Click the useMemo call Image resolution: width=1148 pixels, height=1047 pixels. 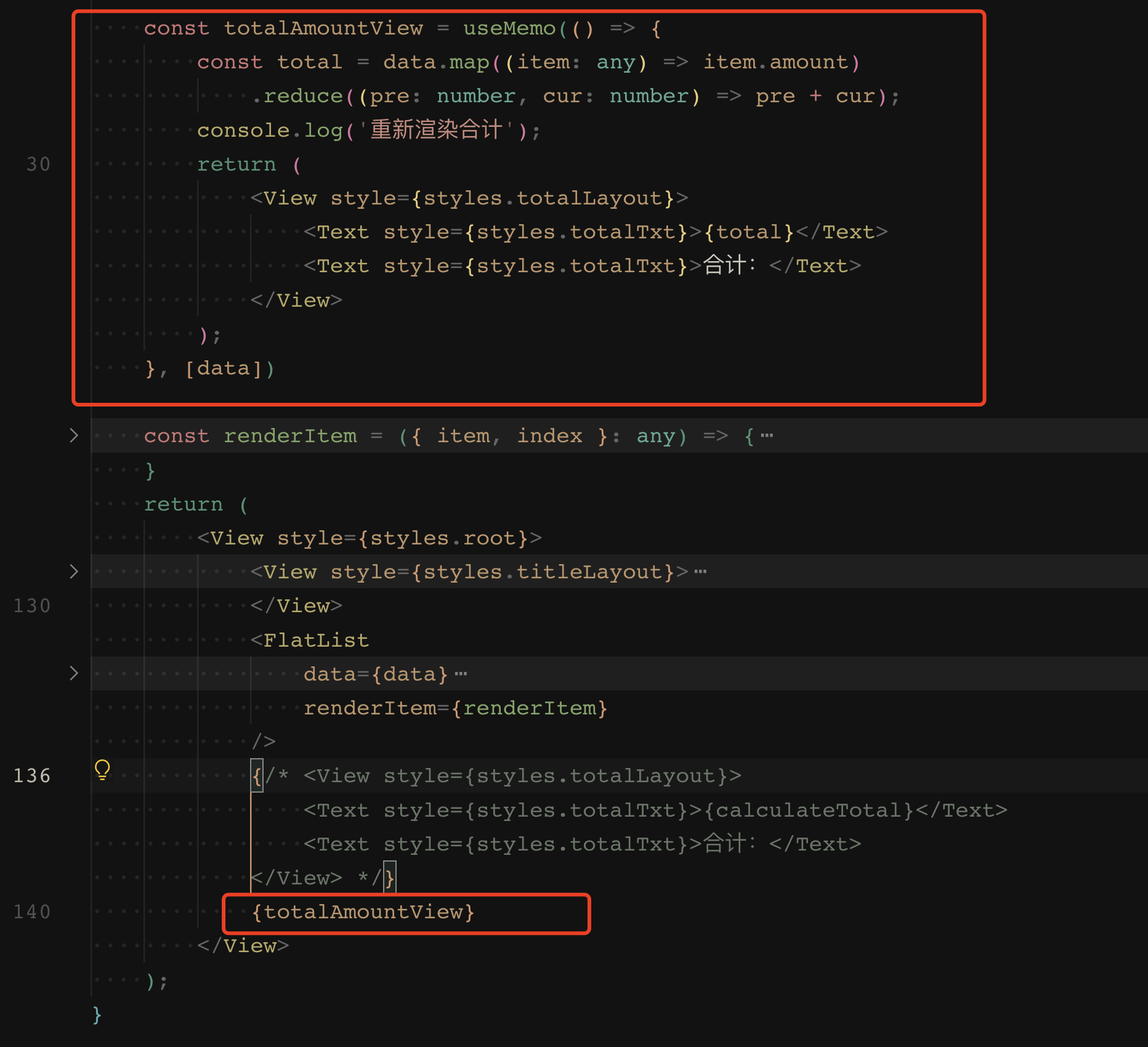coord(509,28)
